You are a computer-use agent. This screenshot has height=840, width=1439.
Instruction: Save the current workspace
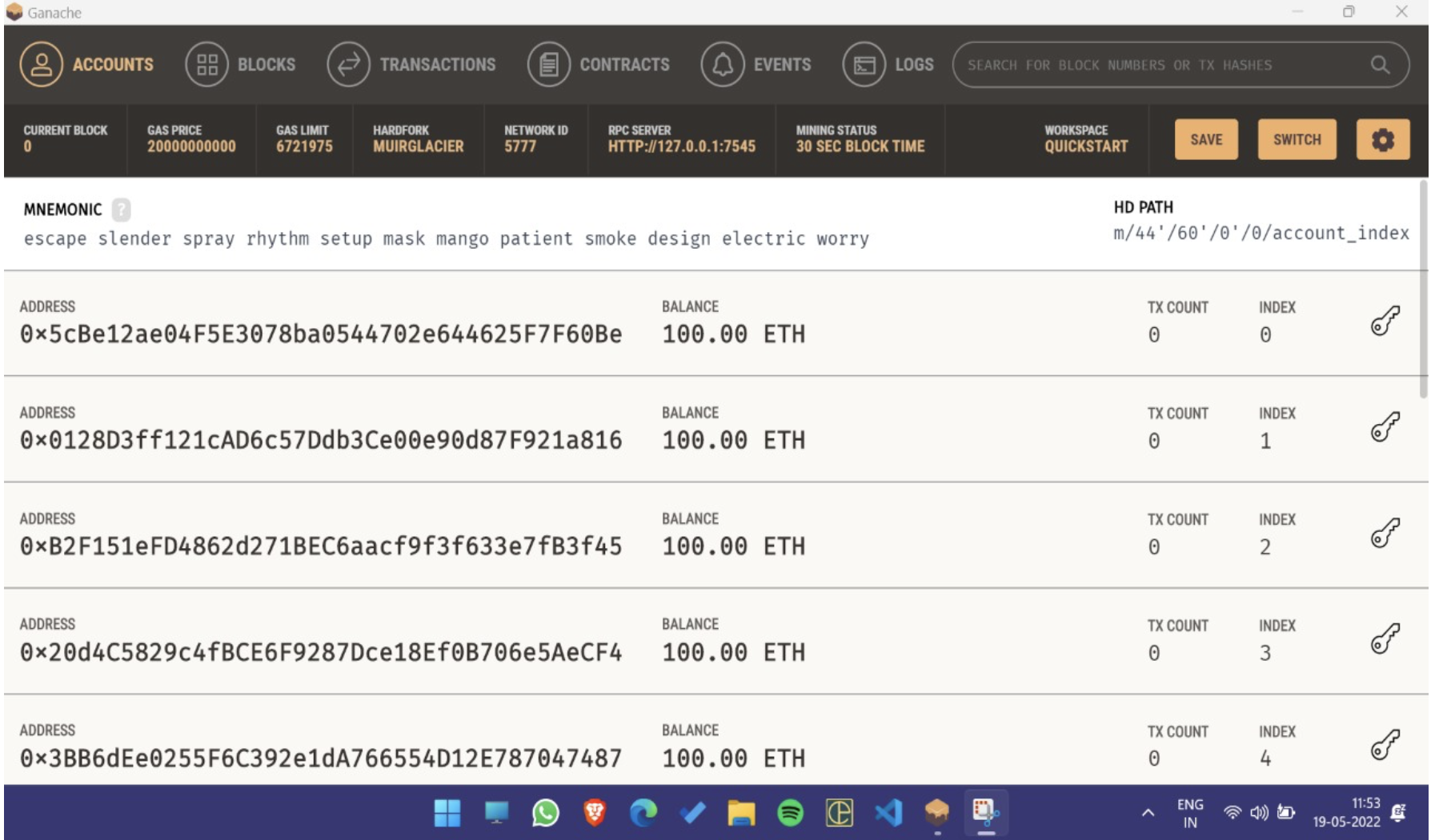pyautogui.click(x=1206, y=139)
